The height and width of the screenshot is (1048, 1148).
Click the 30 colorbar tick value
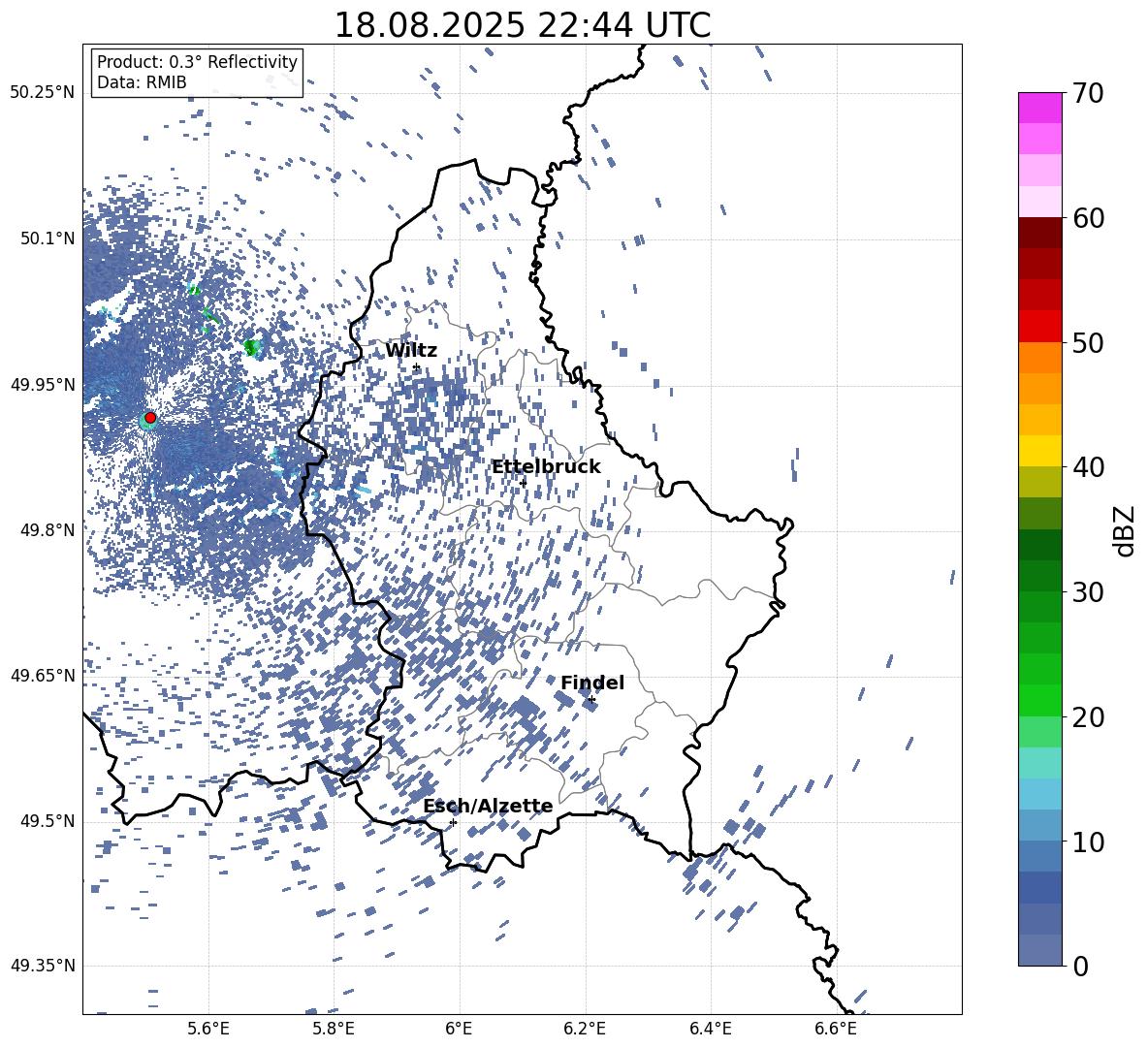[x=1088, y=592]
